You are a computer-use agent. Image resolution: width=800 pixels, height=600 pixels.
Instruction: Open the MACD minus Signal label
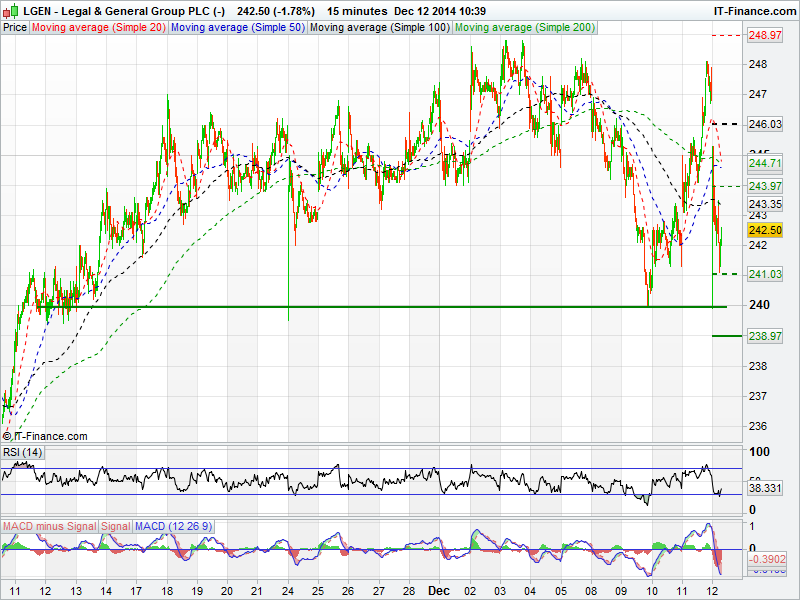pyautogui.click(x=49, y=526)
